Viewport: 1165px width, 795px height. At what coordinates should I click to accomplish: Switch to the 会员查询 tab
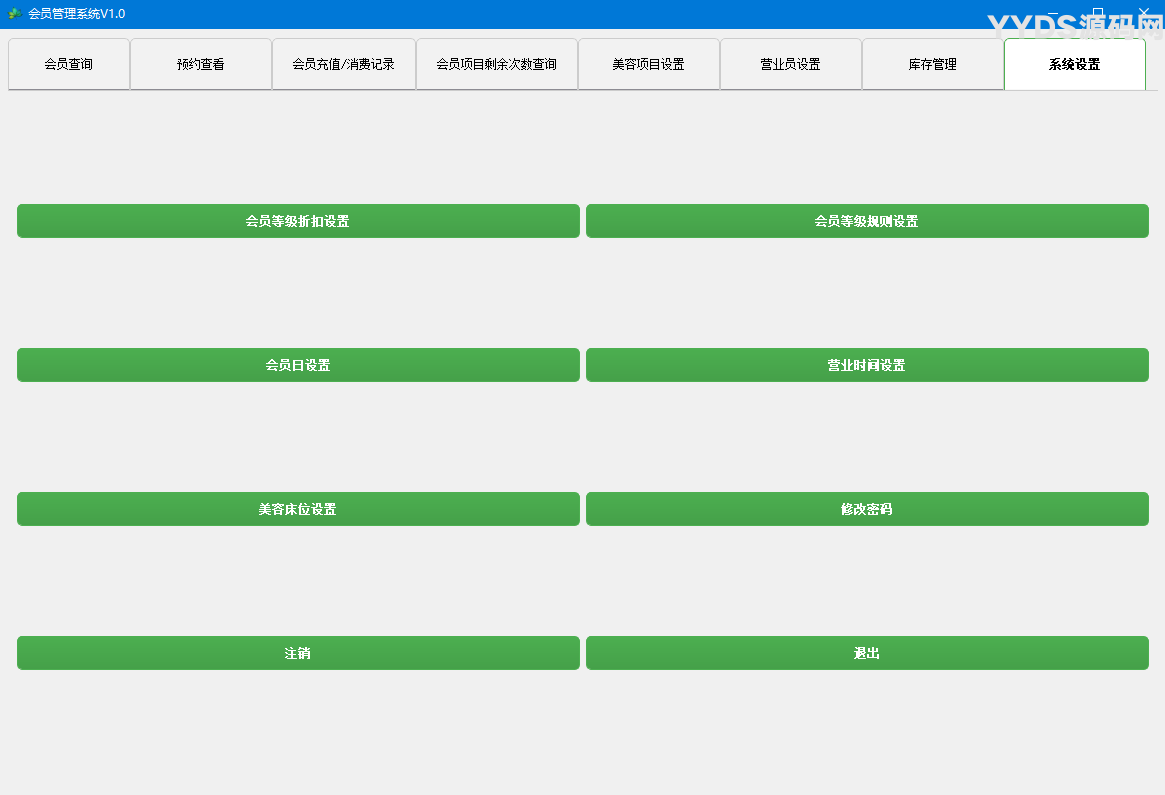coord(68,63)
